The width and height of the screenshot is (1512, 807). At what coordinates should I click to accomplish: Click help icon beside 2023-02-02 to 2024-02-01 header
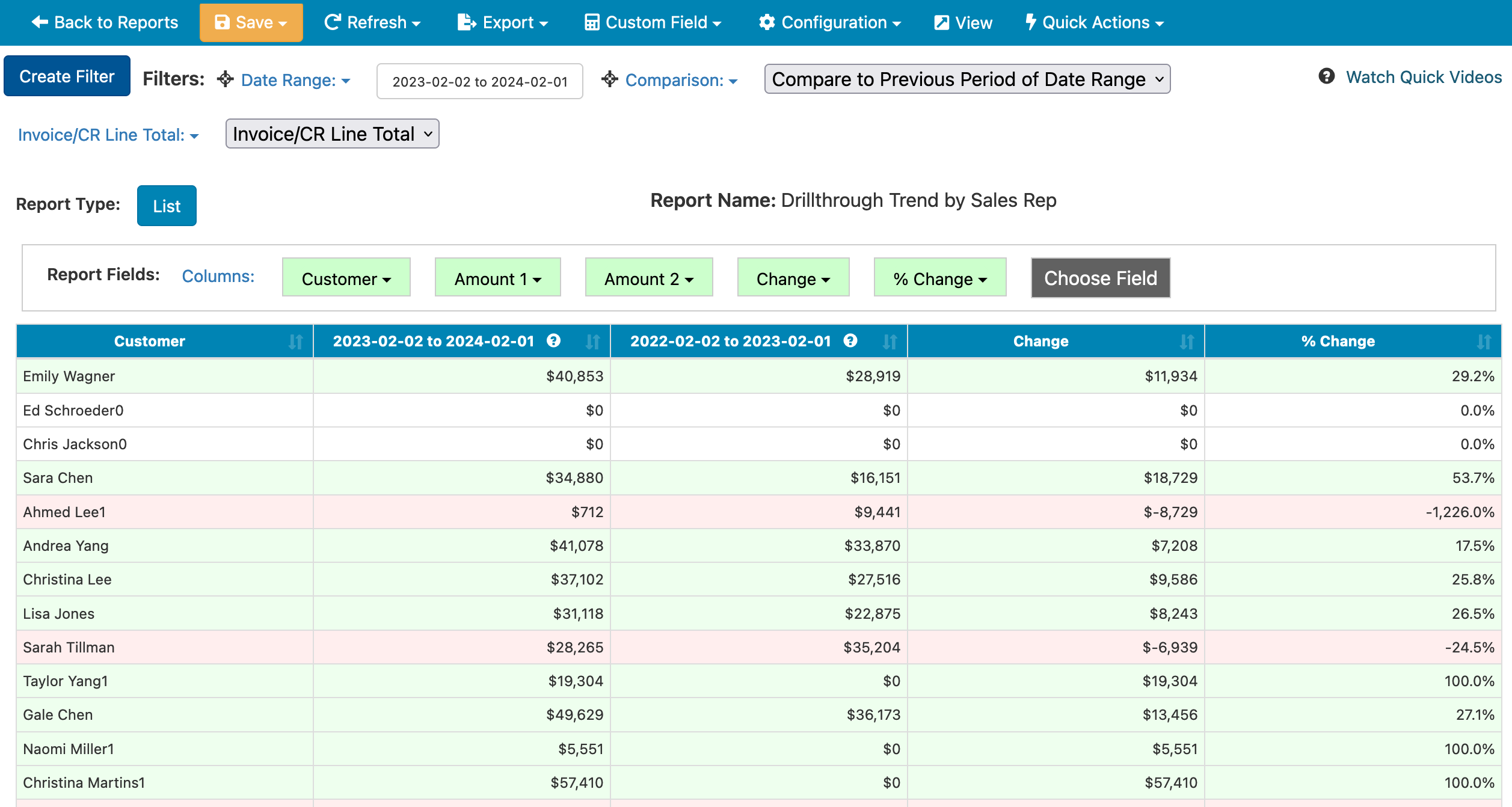553,341
